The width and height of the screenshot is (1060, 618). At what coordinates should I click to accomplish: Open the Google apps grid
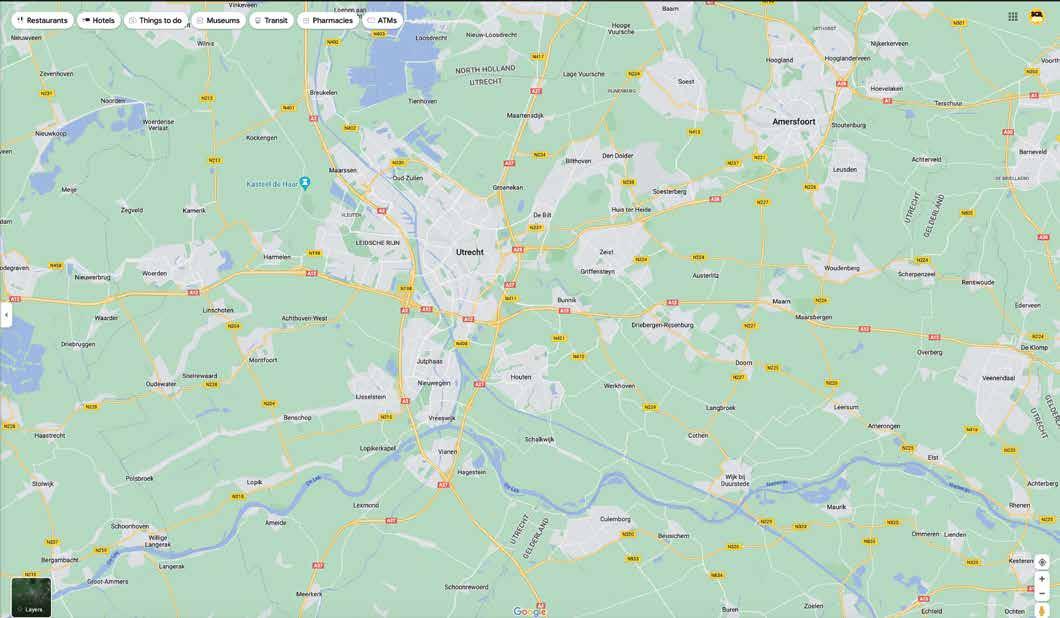tap(1013, 17)
